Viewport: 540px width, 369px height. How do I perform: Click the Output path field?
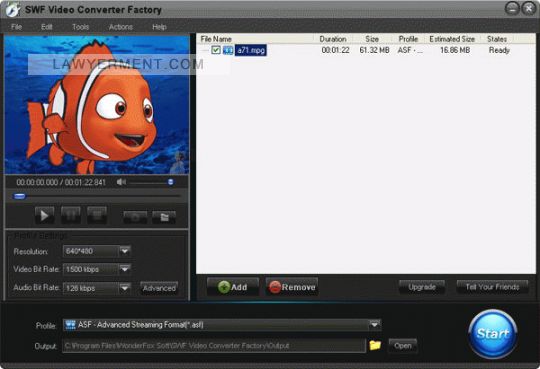click(x=214, y=346)
